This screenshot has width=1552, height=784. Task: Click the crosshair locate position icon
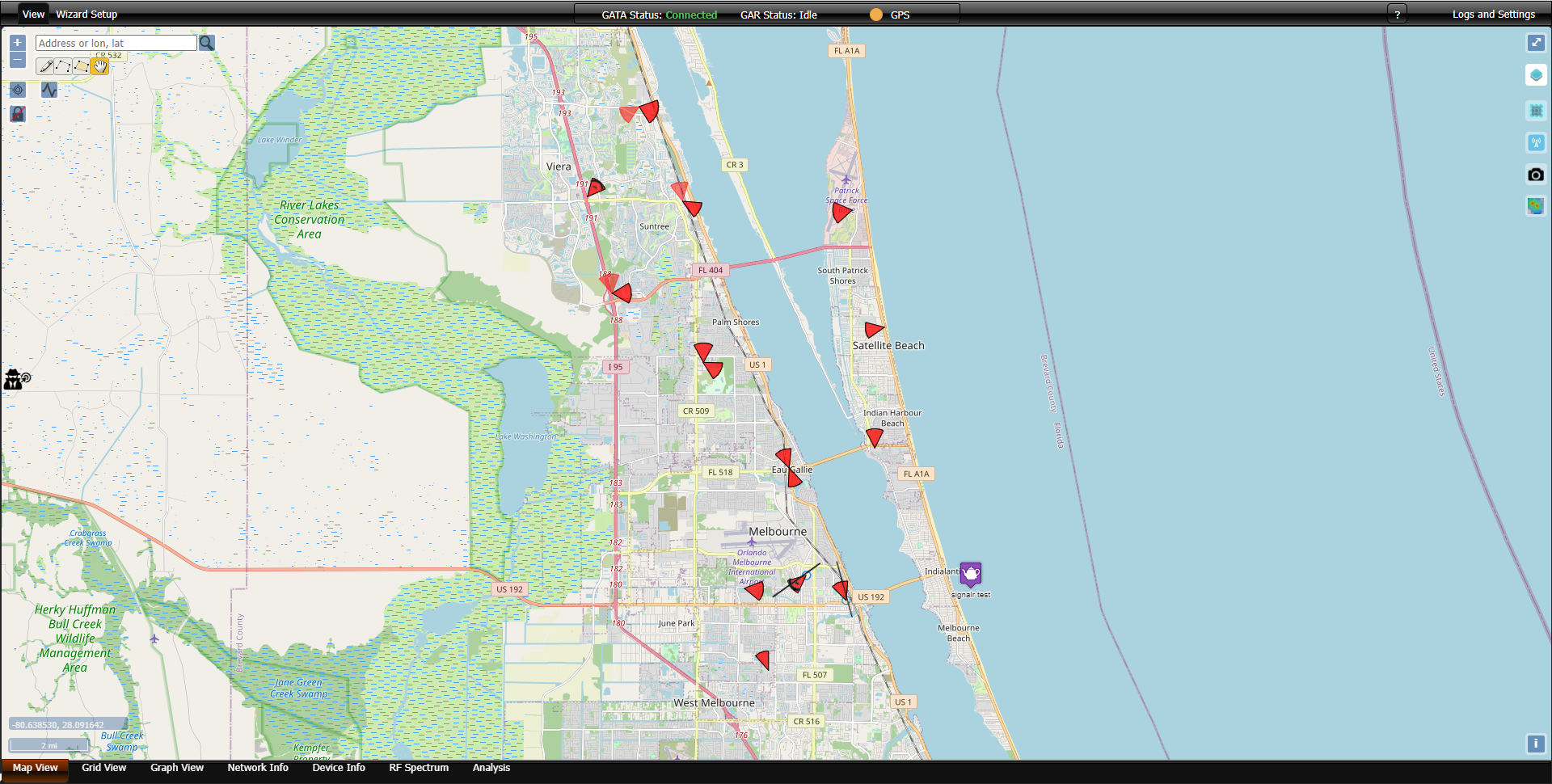click(18, 90)
